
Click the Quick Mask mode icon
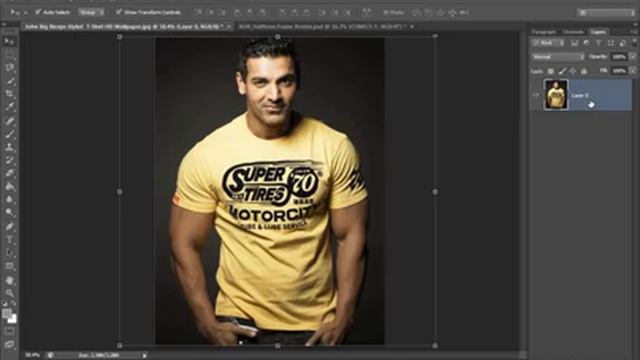click(x=9, y=331)
